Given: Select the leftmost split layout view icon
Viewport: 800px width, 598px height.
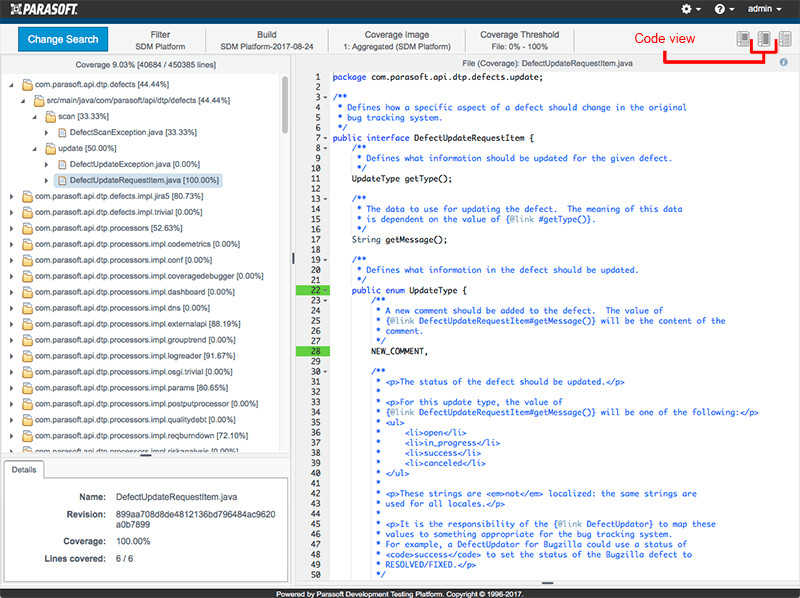Looking at the screenshot, I should pyautogui.click(x=743, y=38).
